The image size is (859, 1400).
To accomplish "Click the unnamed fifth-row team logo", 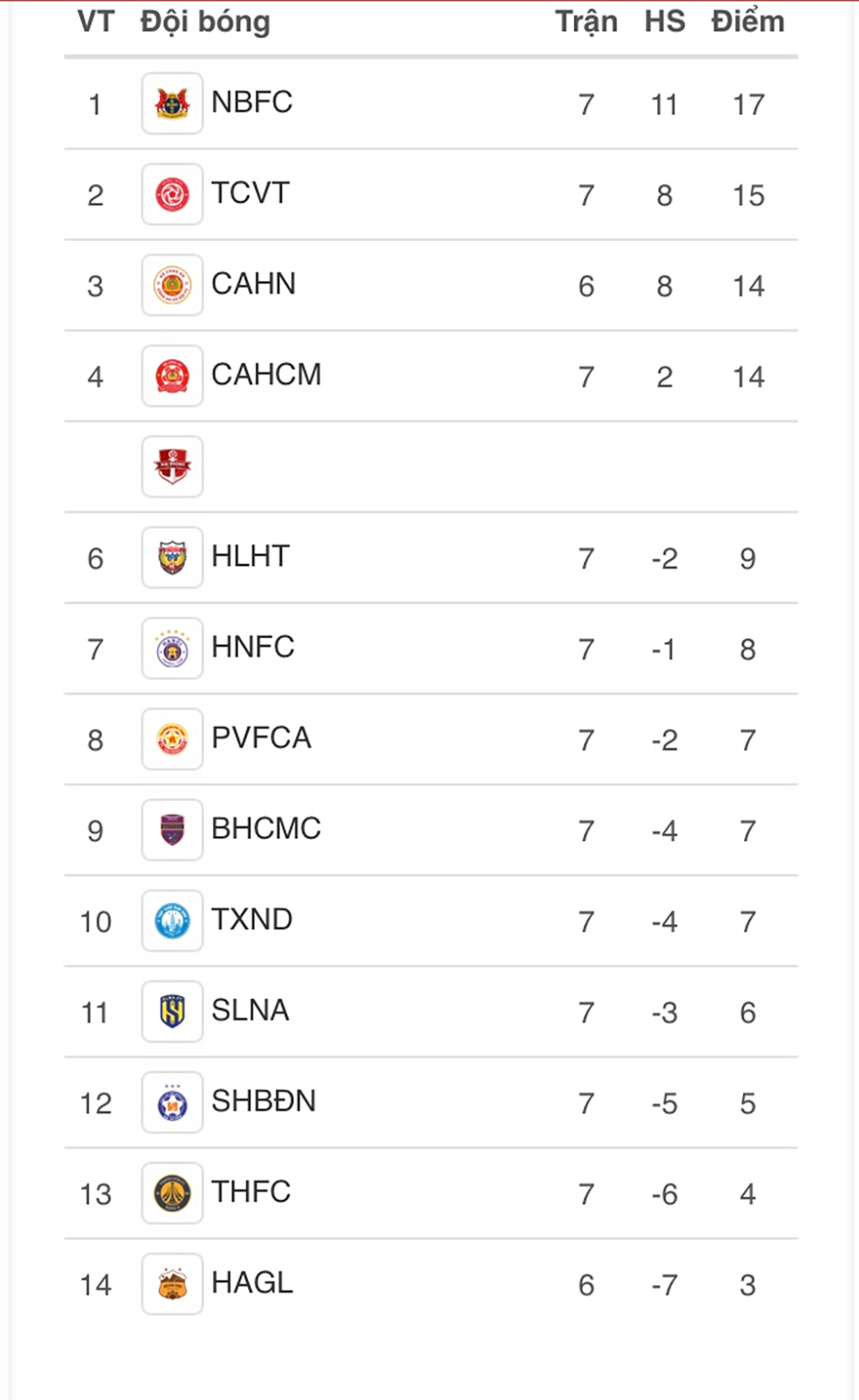I will pos(172,466).
